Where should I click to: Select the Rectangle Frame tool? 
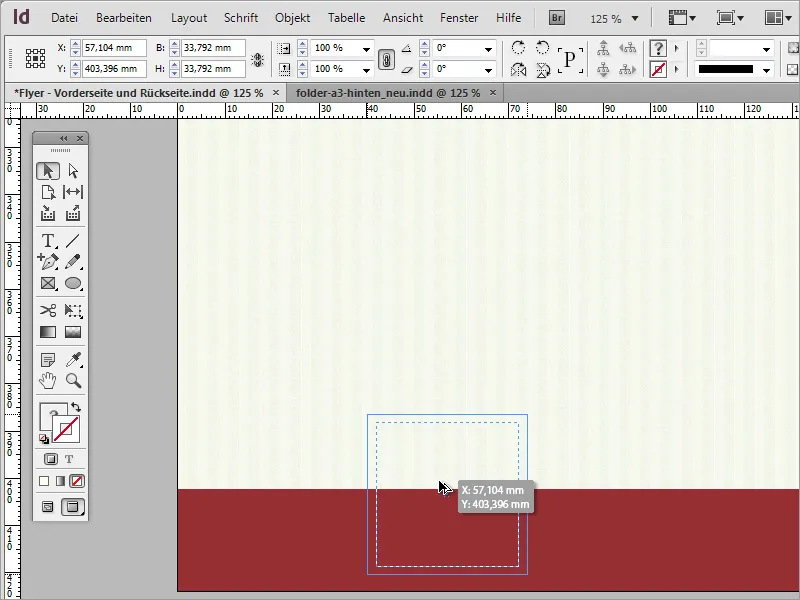(48, 283)
